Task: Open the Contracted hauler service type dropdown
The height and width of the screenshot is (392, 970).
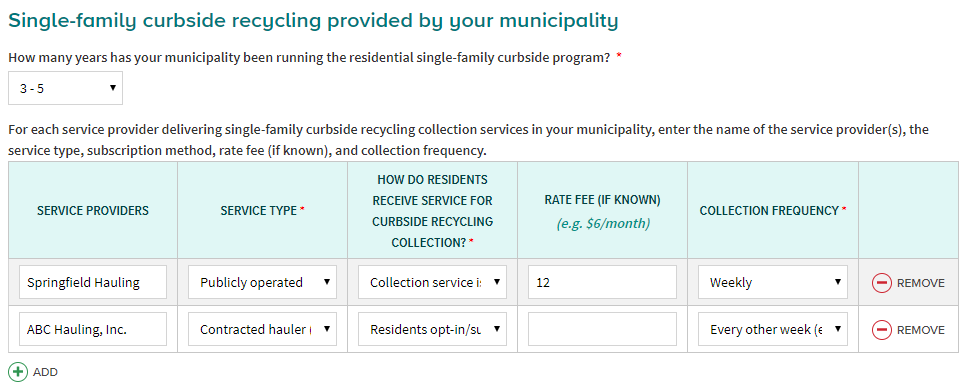Action: [x=262, y=330]
